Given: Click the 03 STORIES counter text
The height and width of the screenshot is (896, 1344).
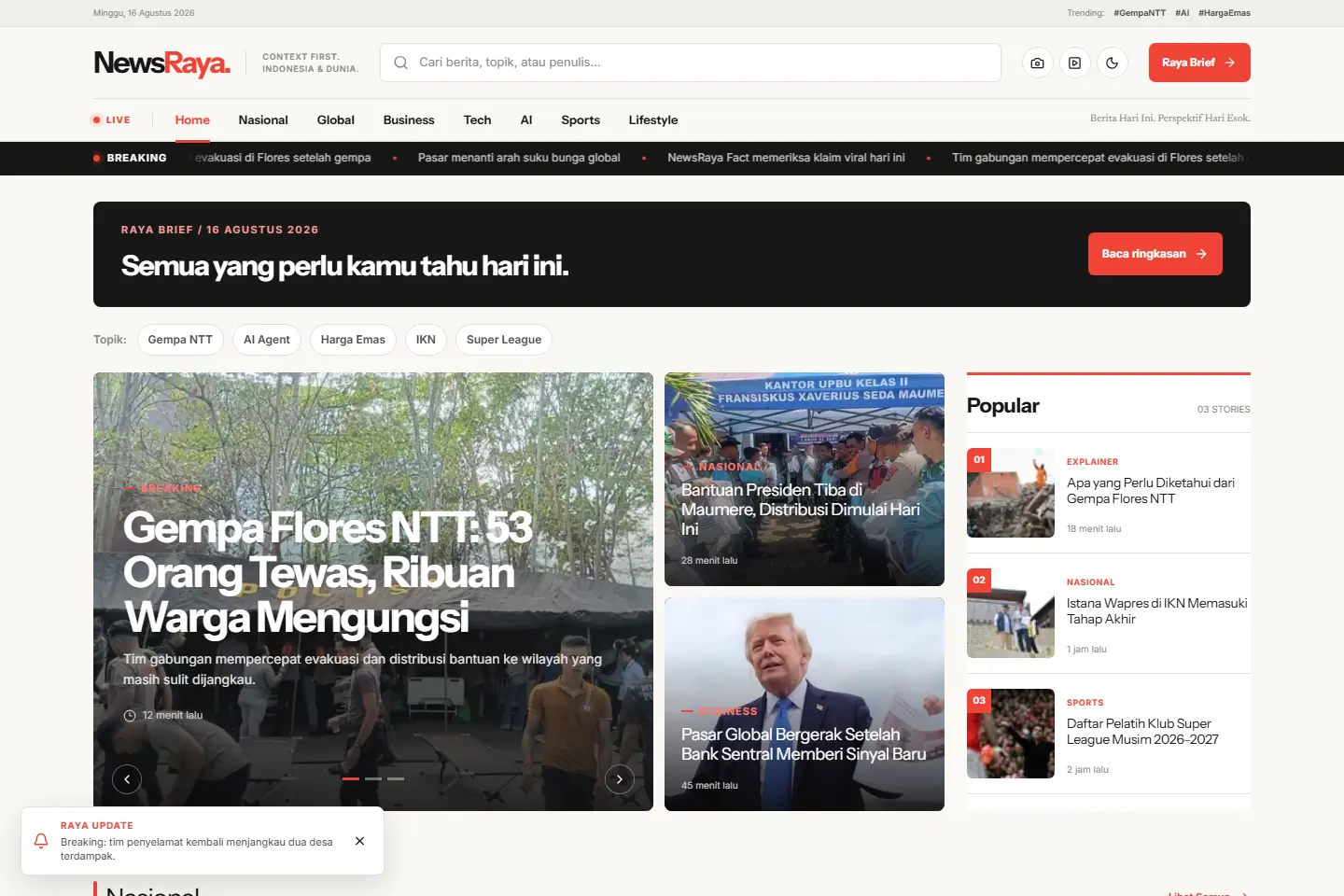Looking at the screenshot, I should (x=1224, y=410).
